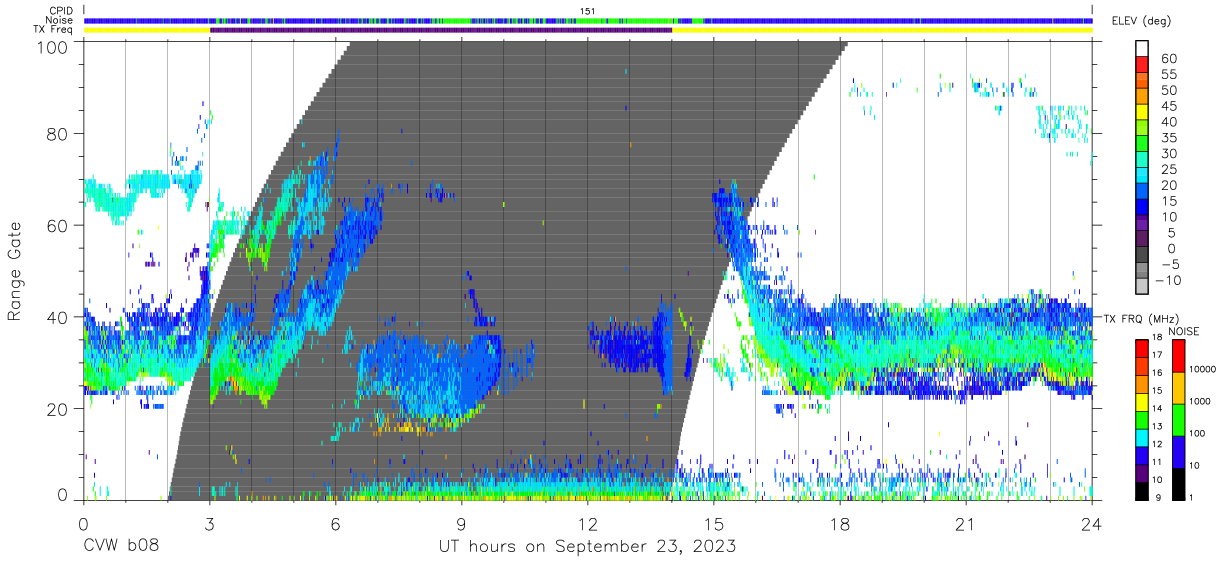Click the '14' label on the TX FRQ colorbar

pos(1155,408)
